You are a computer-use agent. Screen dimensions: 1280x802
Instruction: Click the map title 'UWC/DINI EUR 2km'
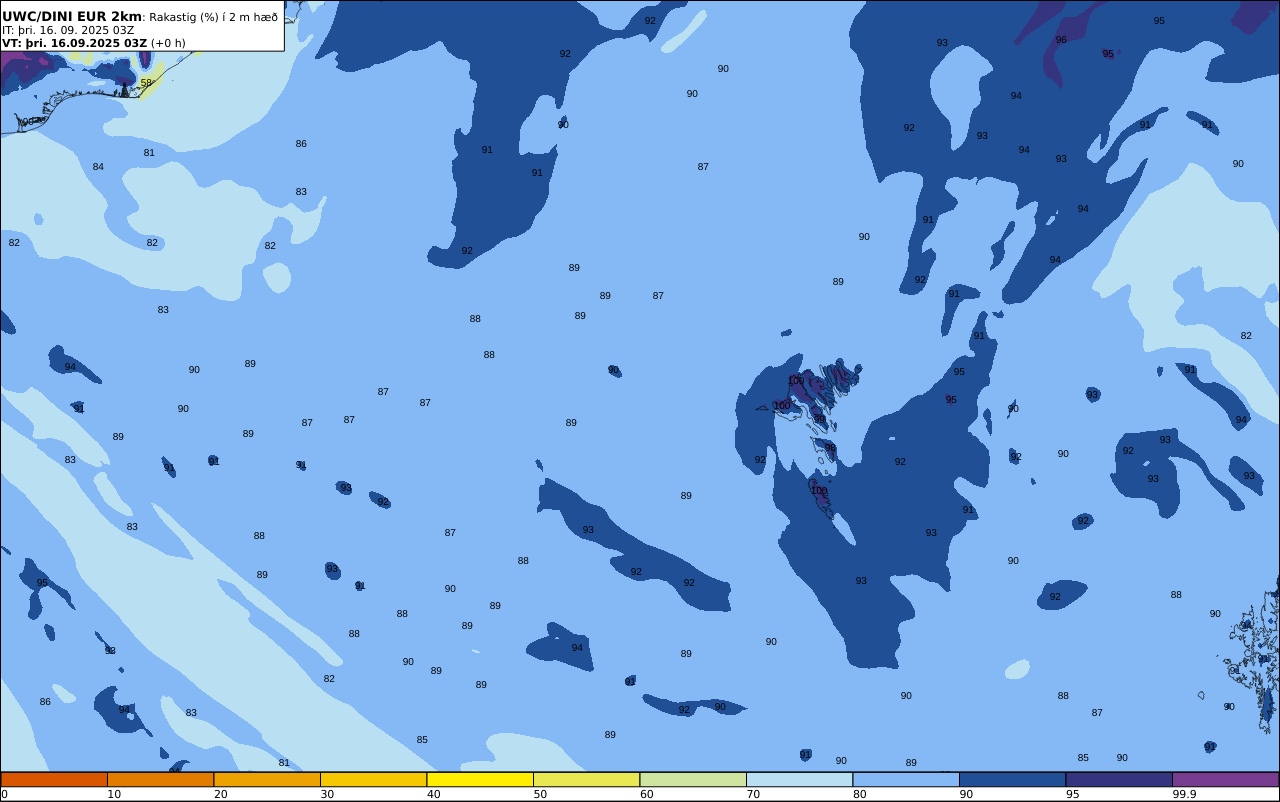pos(72,16)
